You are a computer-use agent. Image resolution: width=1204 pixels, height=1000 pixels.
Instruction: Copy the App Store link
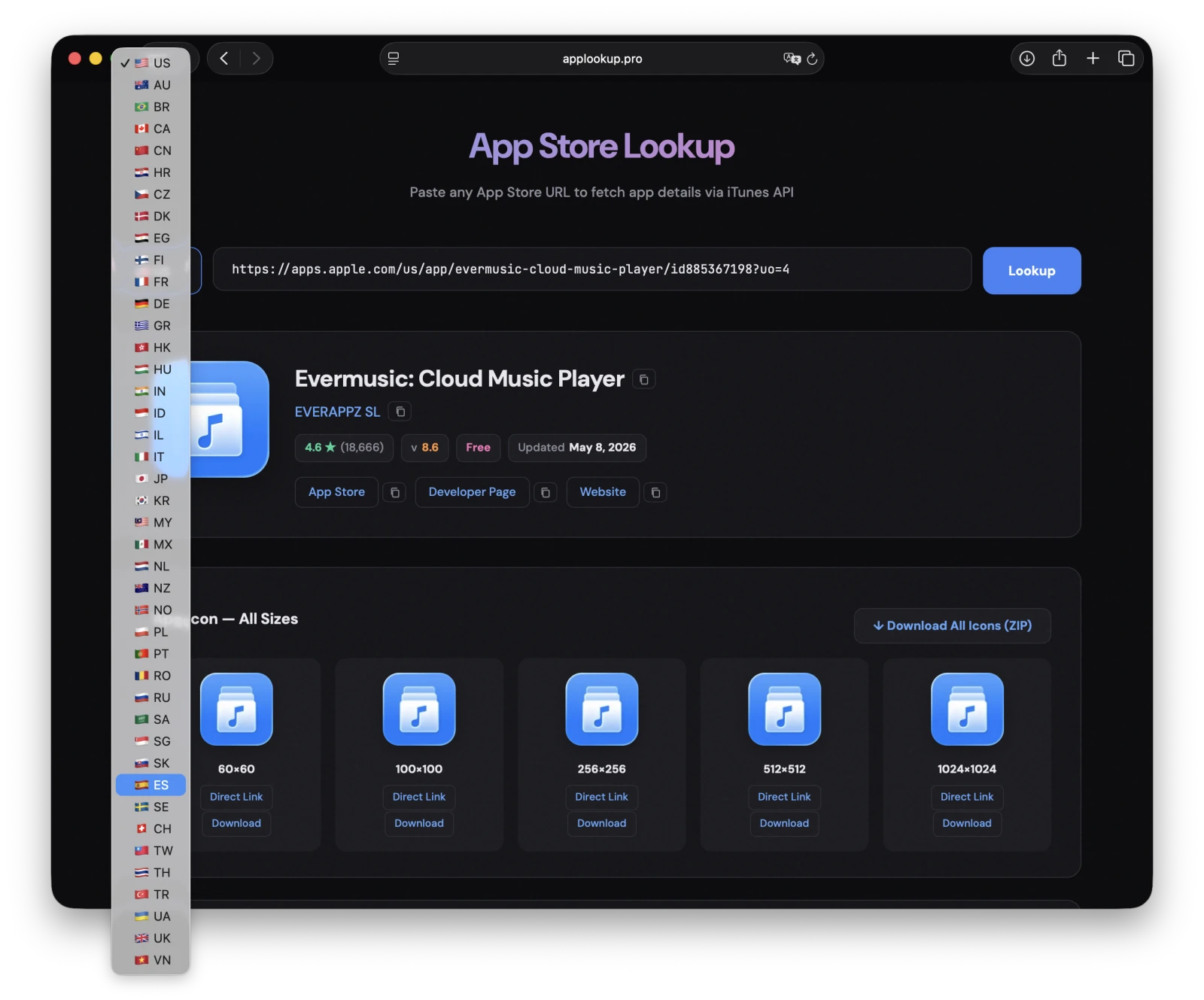395,493
